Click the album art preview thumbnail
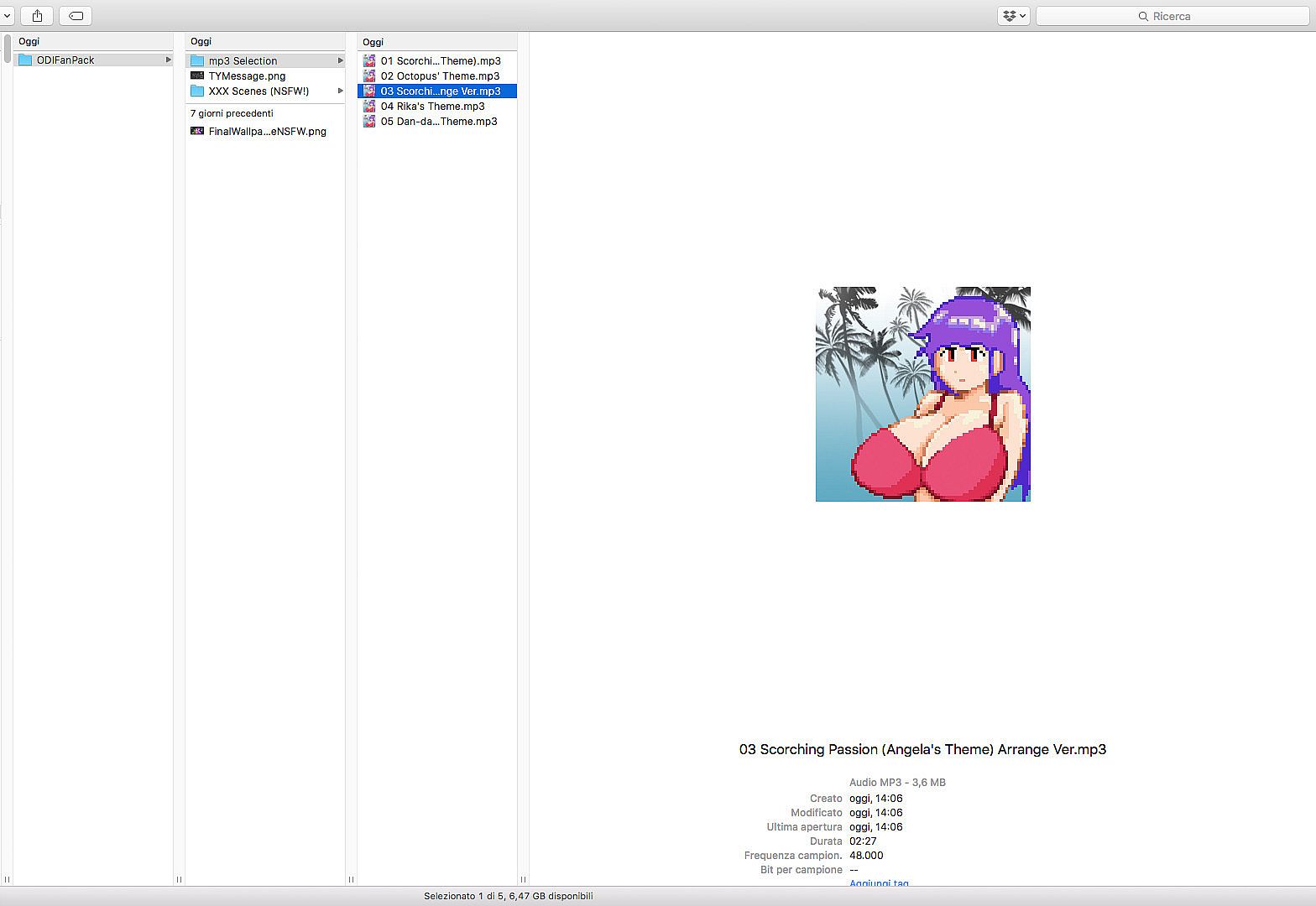Viewport: 1316px width, 906px height. 922,394
